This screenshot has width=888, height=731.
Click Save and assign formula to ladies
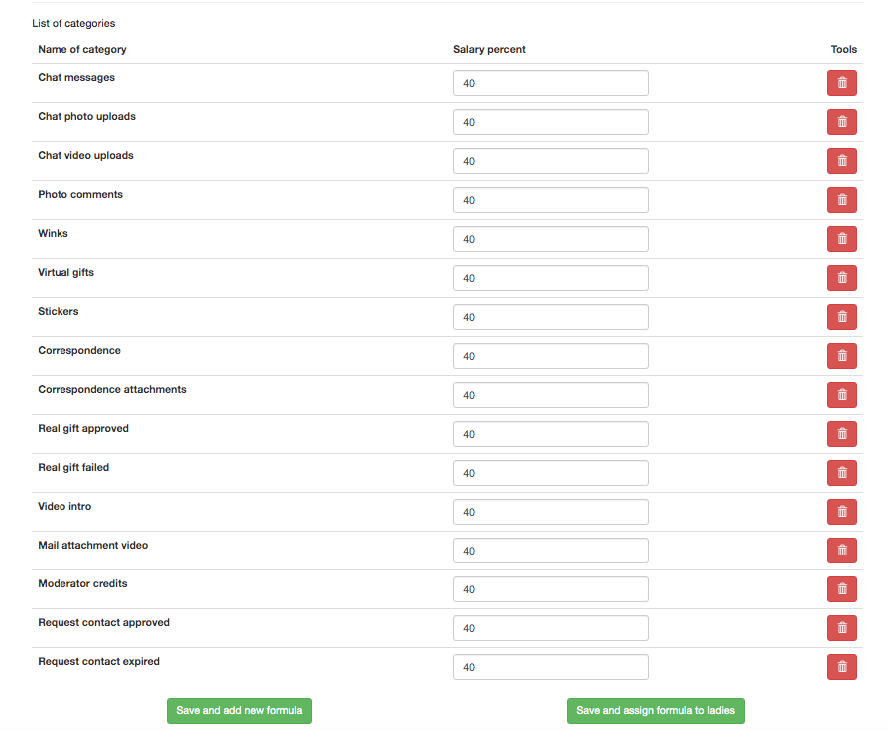[656, 711]
